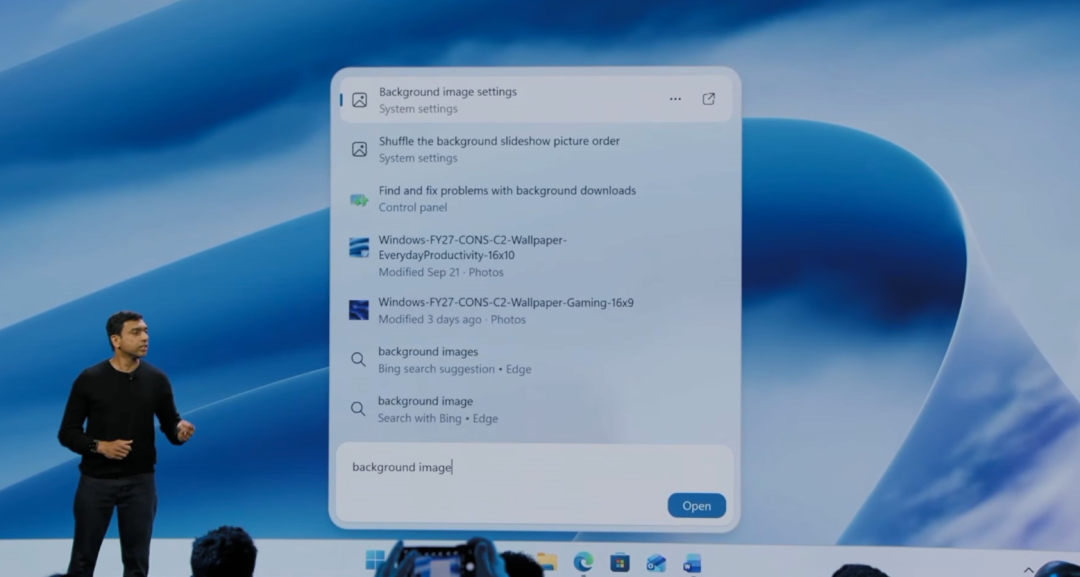Launch Microsoft Edge from the taskbar
Image resolution: width=1080 pixels, height=577 pixels.
[x=583, y=562]
